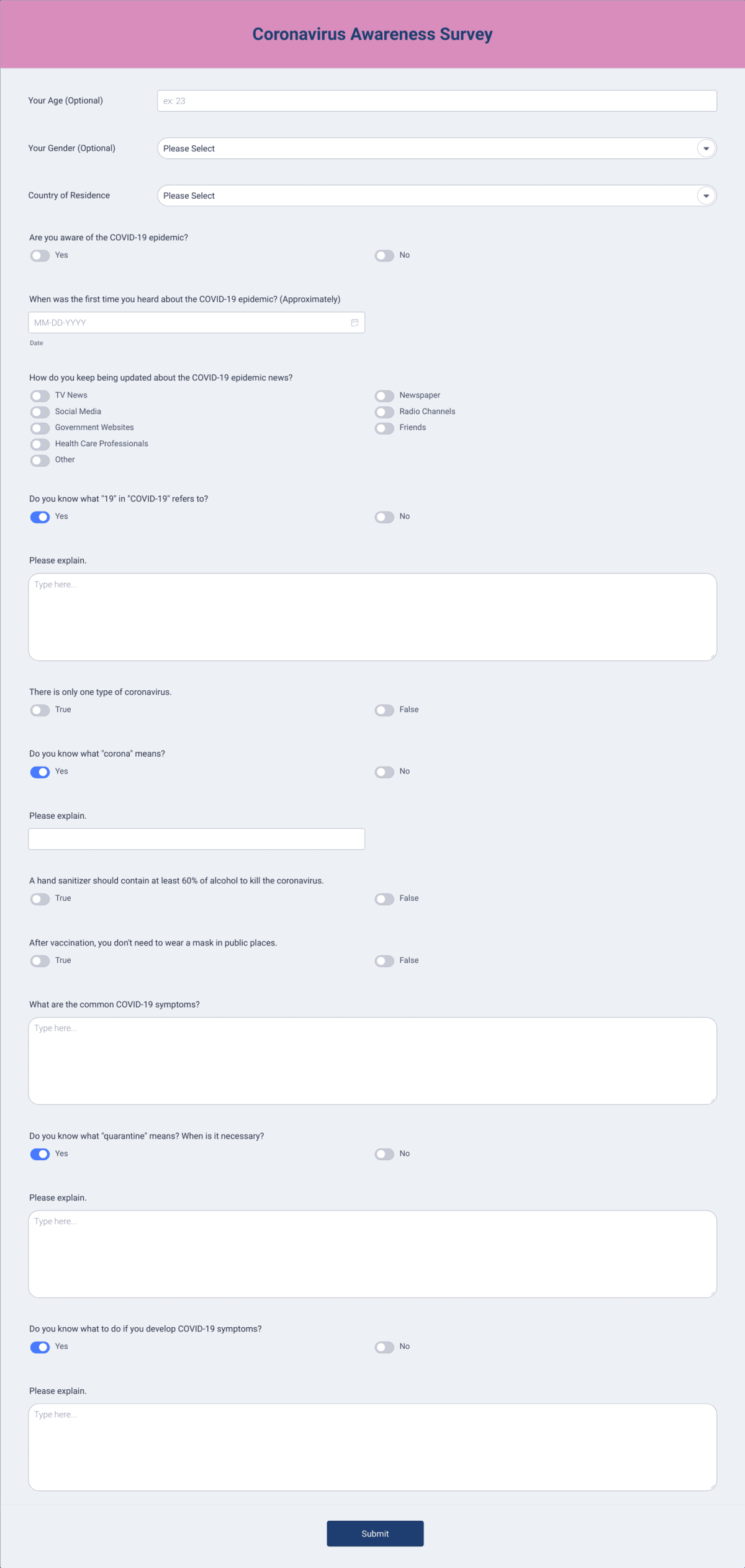This screenshot has width=745, height=1568.
Task: Enable the Radio Channels option
Action: coord(384,412)
